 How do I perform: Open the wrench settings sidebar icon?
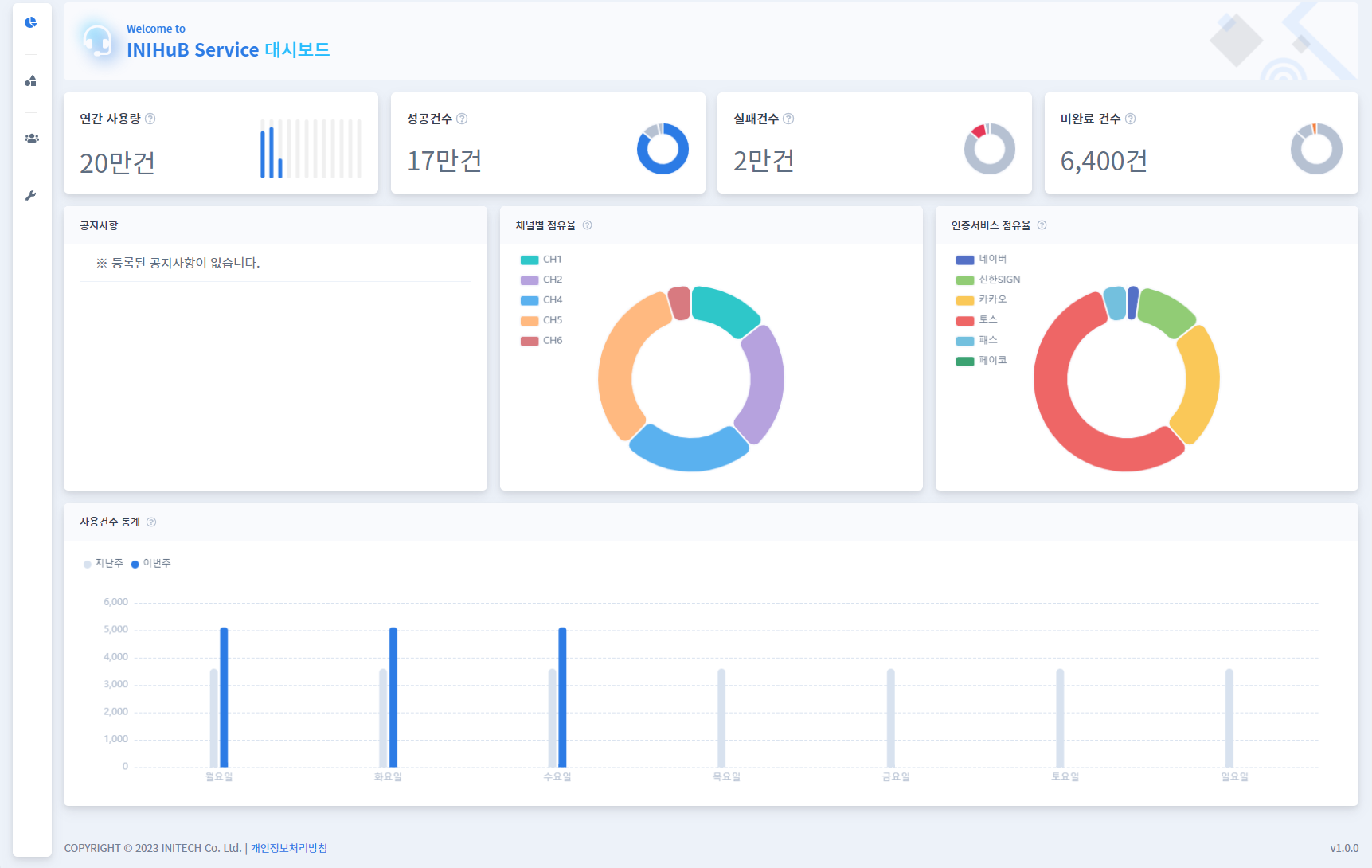point(30,196)
